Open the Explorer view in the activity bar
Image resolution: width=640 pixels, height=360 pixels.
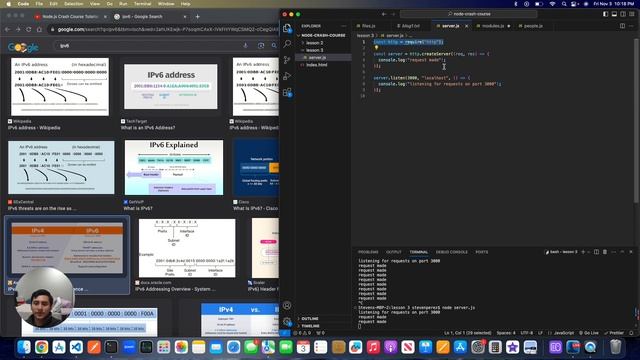coord(287,28)
